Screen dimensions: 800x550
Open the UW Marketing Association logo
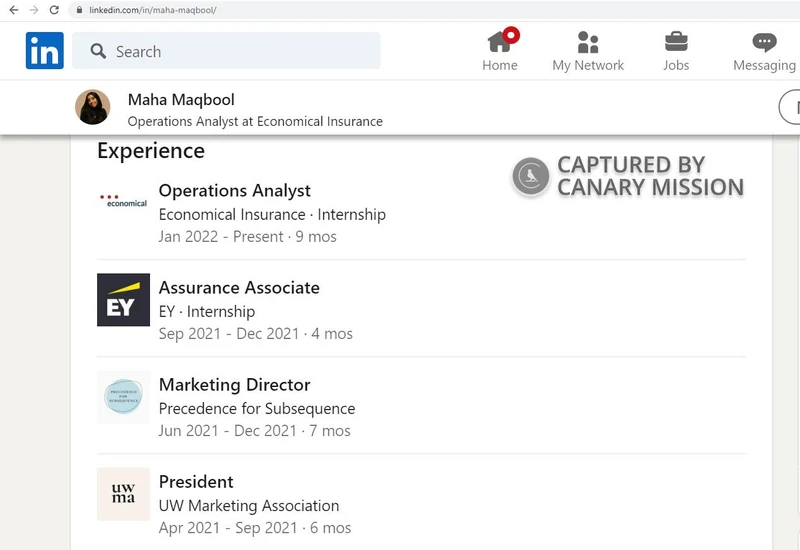[123, 494]
